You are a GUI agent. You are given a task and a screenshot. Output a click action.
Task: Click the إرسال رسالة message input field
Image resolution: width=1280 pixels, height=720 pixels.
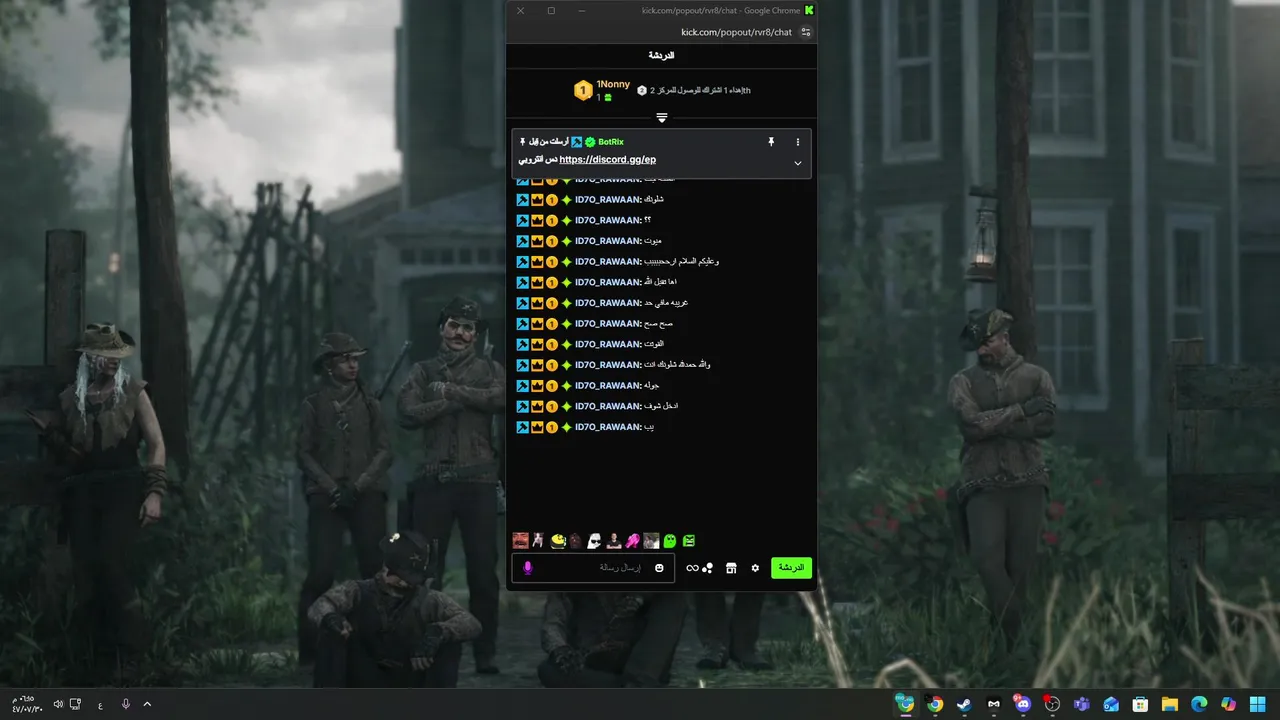[592, 568]
